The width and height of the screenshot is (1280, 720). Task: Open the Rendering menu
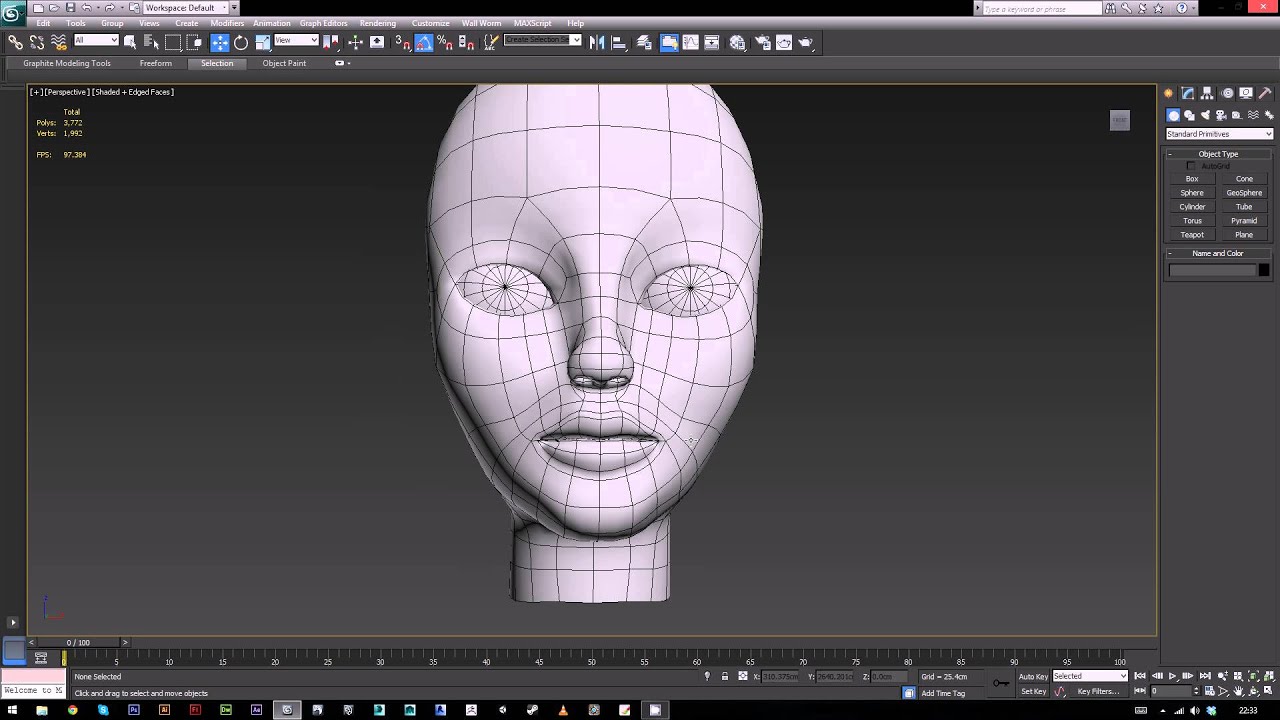point(378,23)
